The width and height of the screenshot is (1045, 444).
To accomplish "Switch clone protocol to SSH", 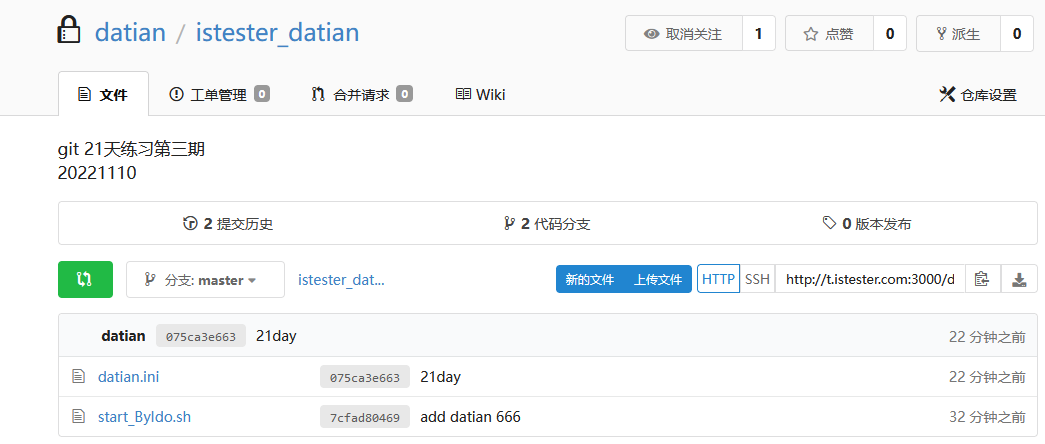I will 757,279.
